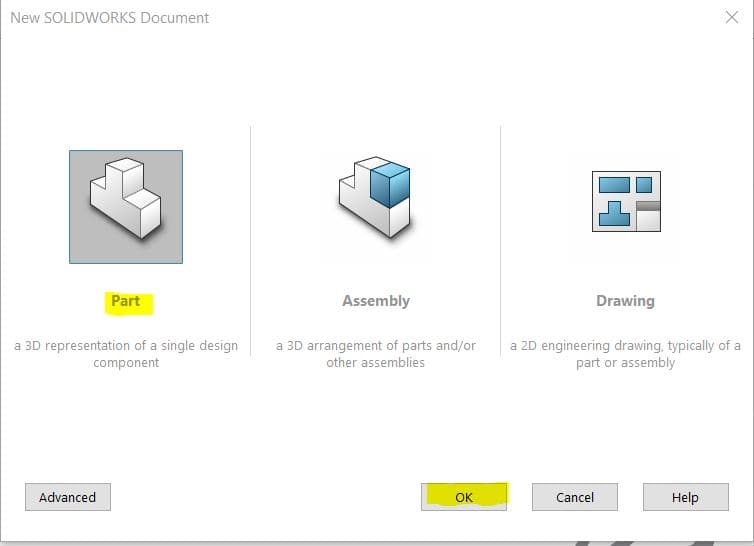Click the divider between Assembly and Drawing

(x=501, y=240)
